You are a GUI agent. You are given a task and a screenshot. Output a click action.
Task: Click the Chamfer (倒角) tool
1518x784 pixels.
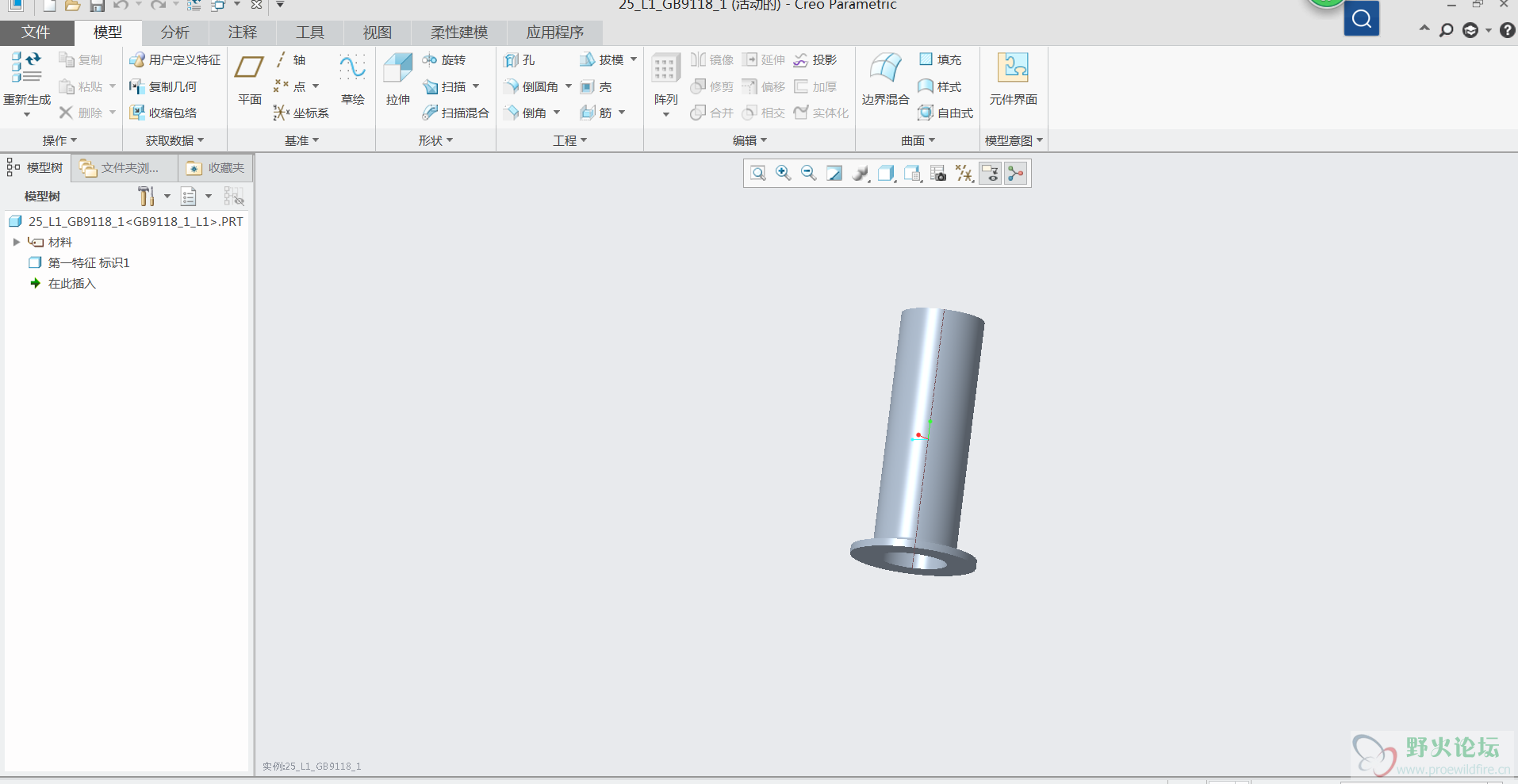(525, 113)
